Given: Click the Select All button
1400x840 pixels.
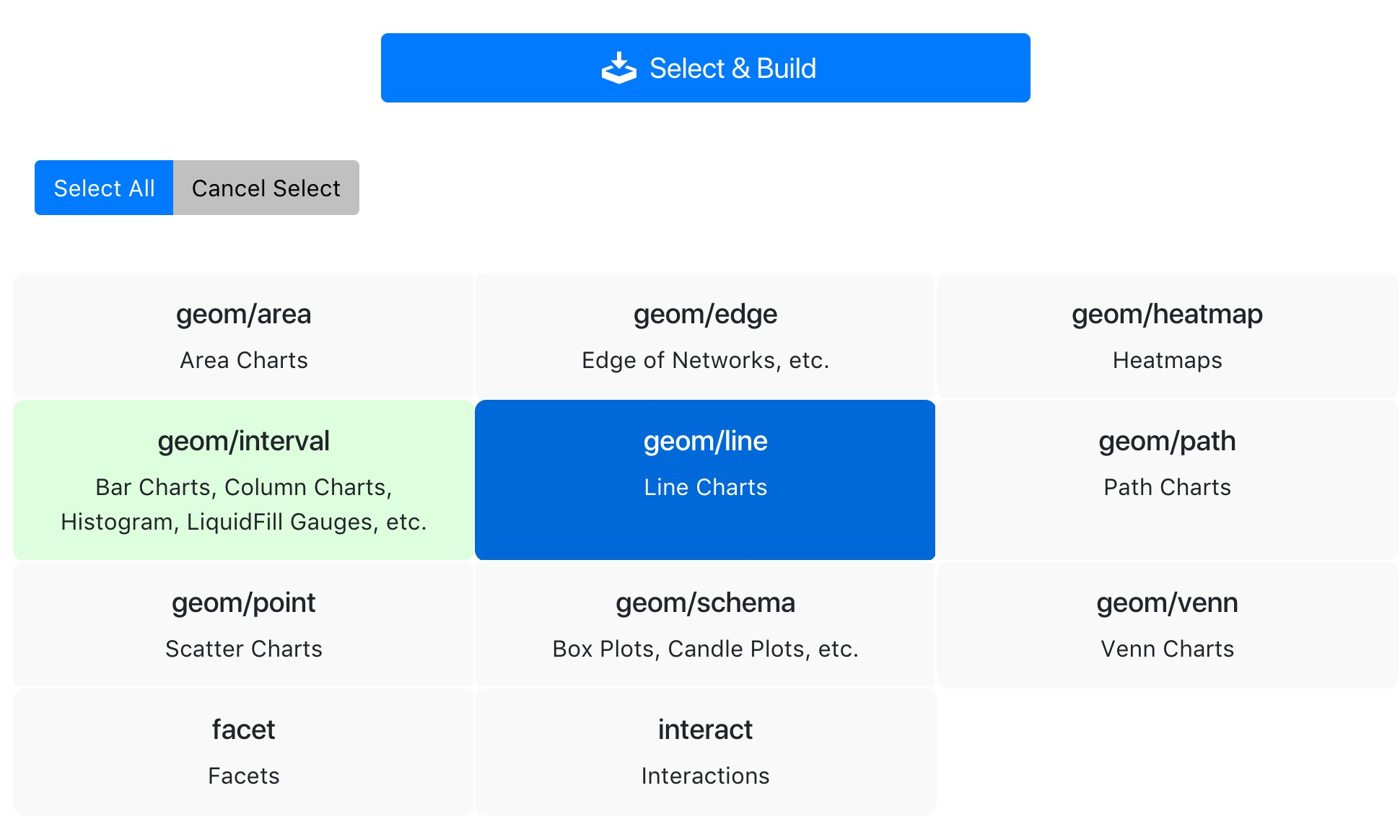Looking at the screenshot, I should tap(104, 188).
